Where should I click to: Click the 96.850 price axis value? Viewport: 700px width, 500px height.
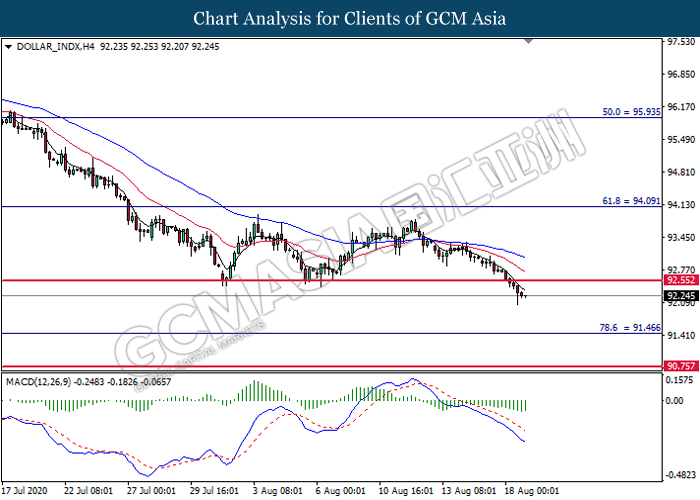[x=681, y=74]
